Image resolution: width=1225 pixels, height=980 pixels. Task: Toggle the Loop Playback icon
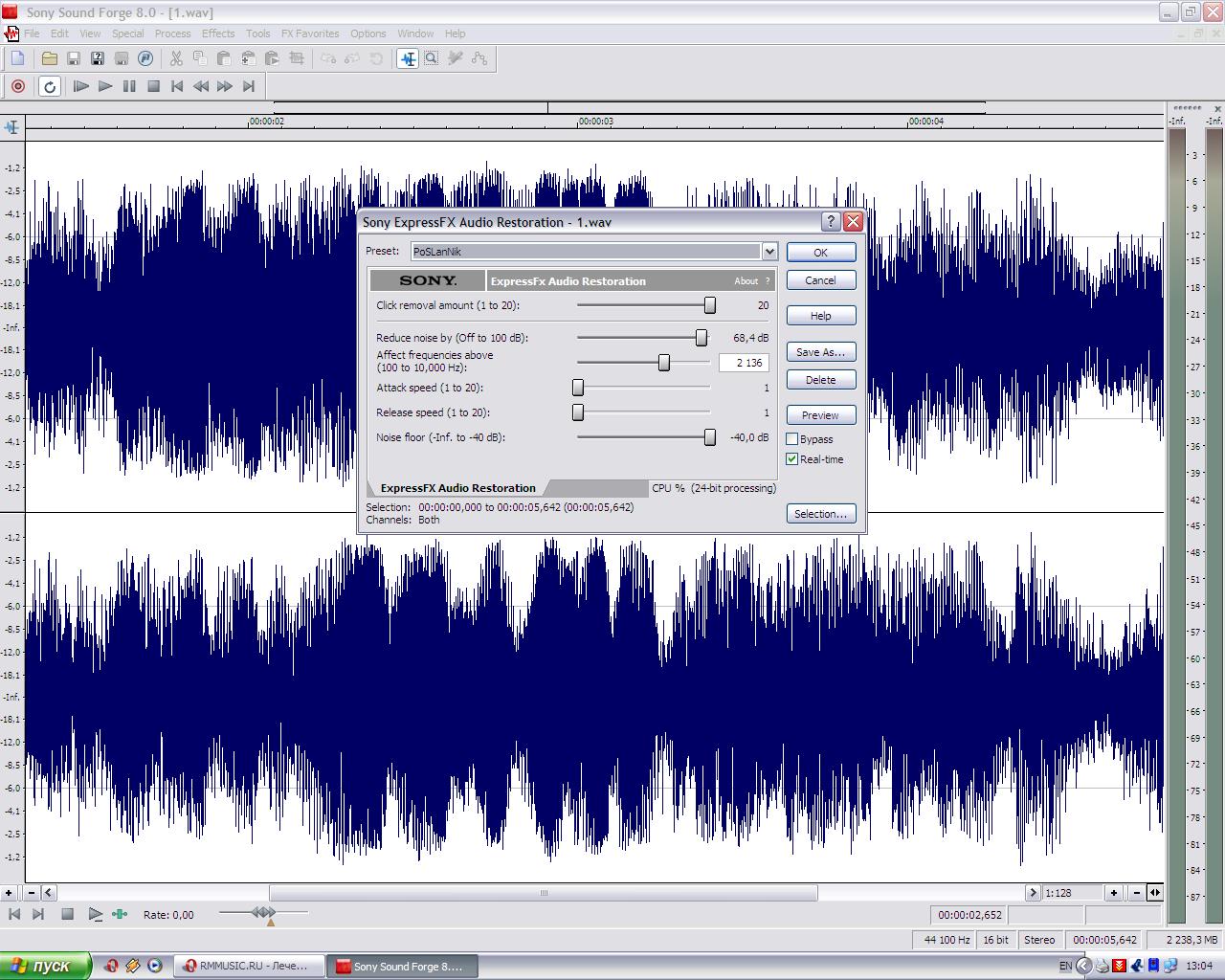click(50, 86)
